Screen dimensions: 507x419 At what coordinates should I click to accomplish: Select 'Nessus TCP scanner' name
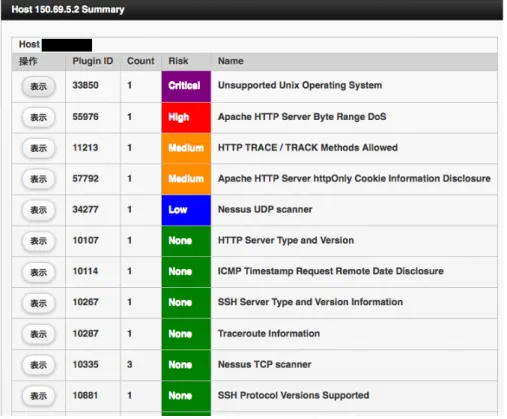(x=264, y=364)
